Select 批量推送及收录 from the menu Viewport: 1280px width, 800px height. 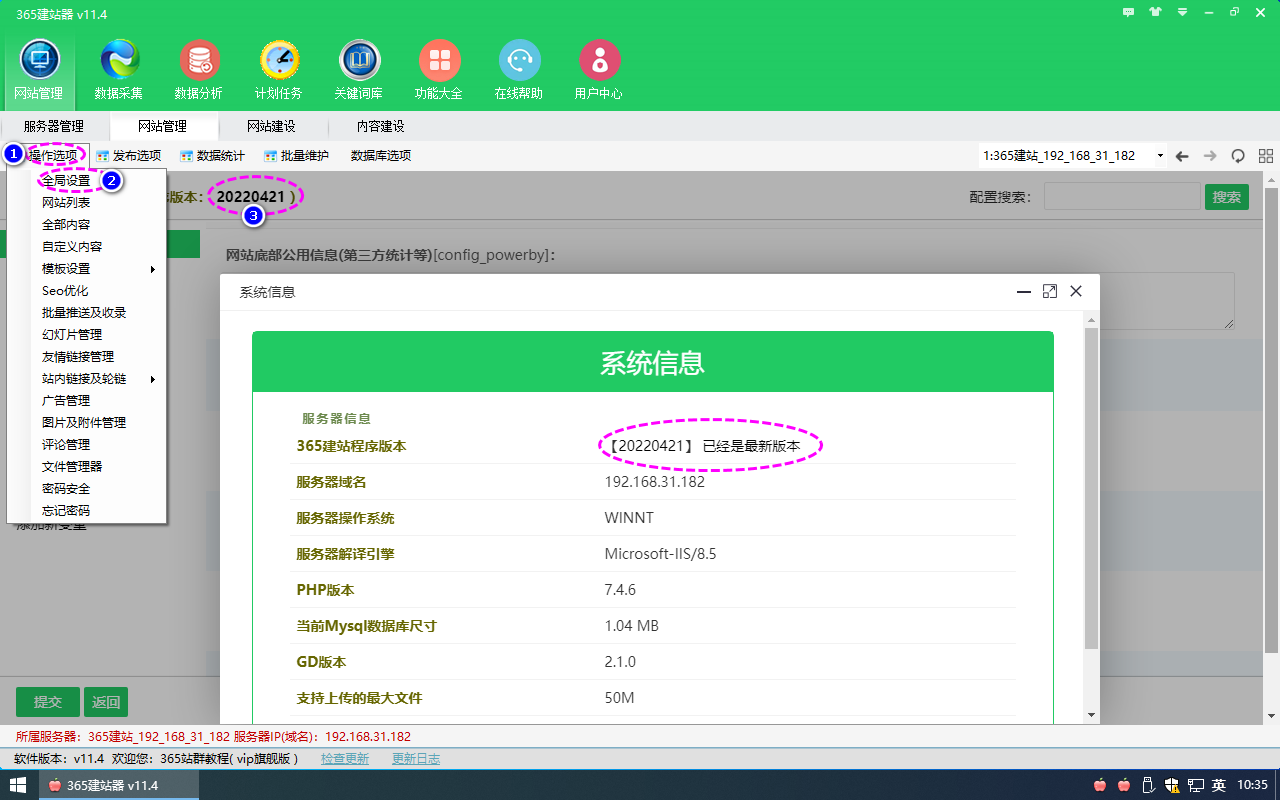[x=86, y=312]
